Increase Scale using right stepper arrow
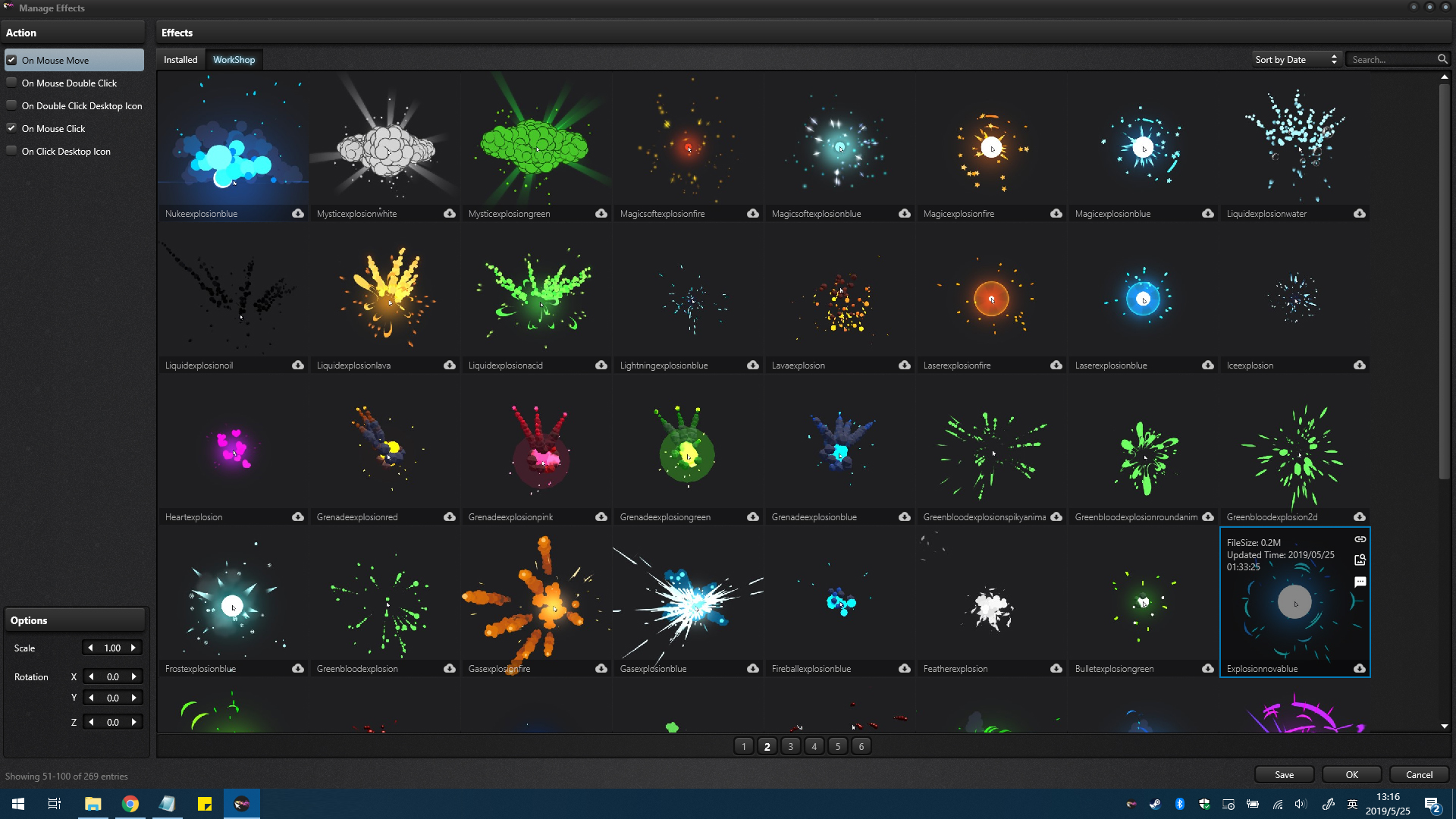Image resolution: width=1456 pixels, height=819 pixels. (134, 648)
